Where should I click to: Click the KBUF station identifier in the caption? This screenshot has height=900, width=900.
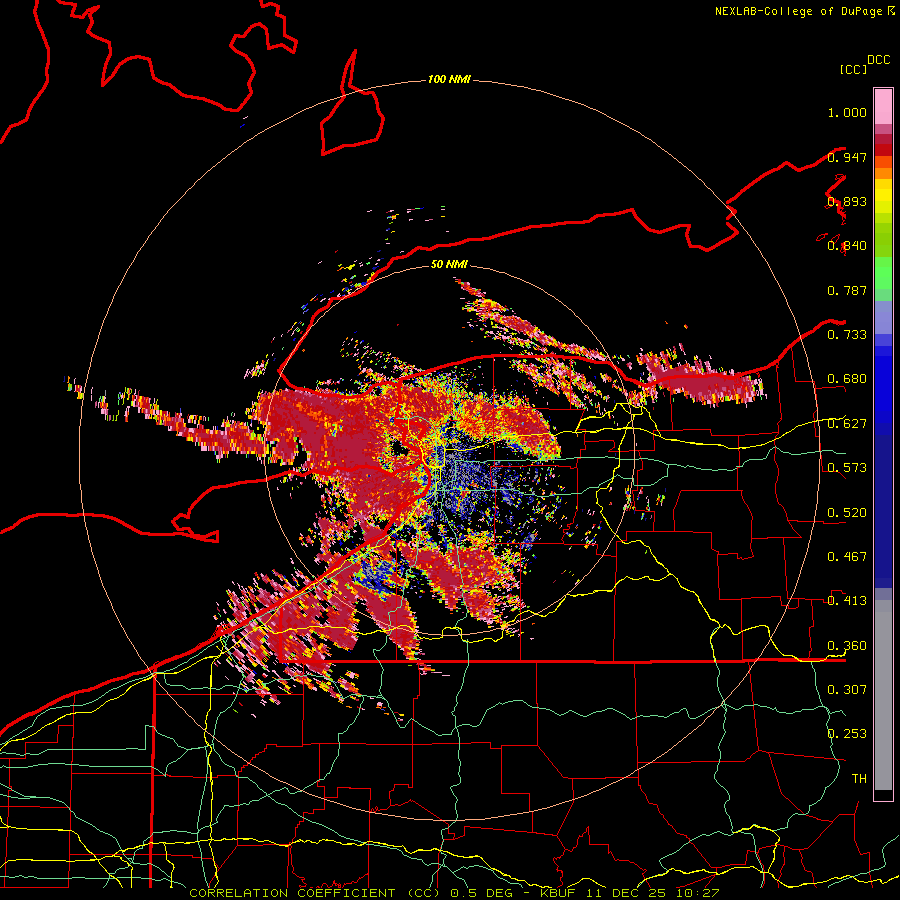coord(557,893)
